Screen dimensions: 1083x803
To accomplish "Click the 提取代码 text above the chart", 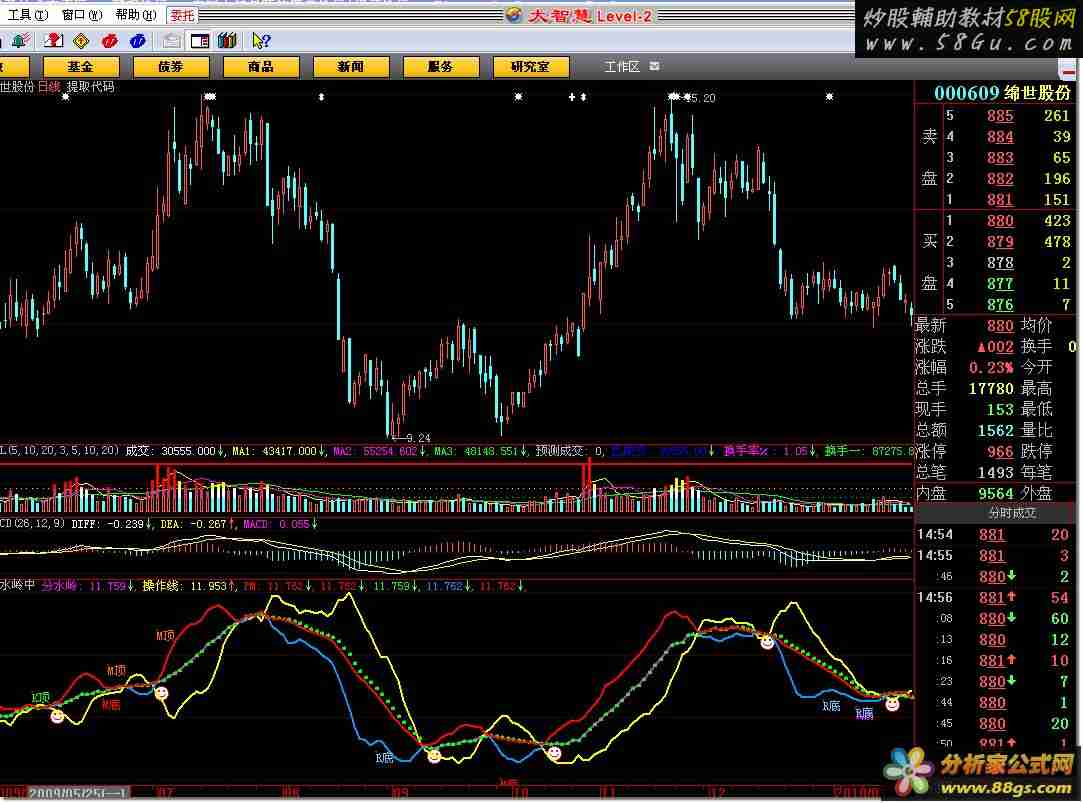I will point(90,87).
